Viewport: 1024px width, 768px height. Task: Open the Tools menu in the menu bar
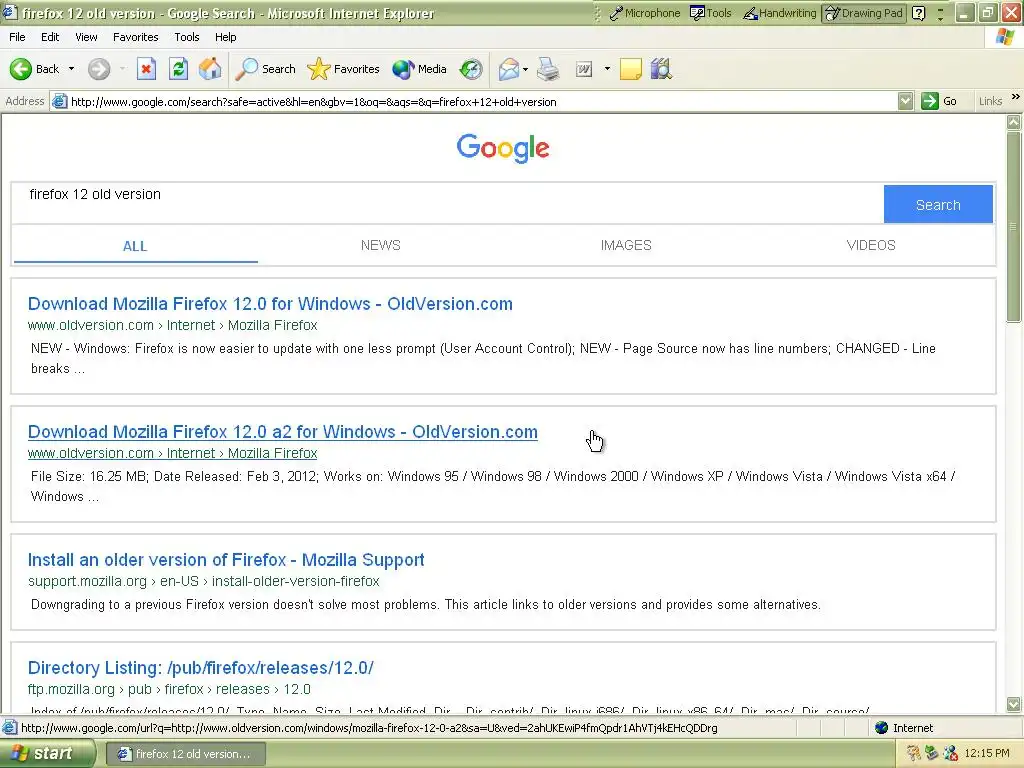187,37
